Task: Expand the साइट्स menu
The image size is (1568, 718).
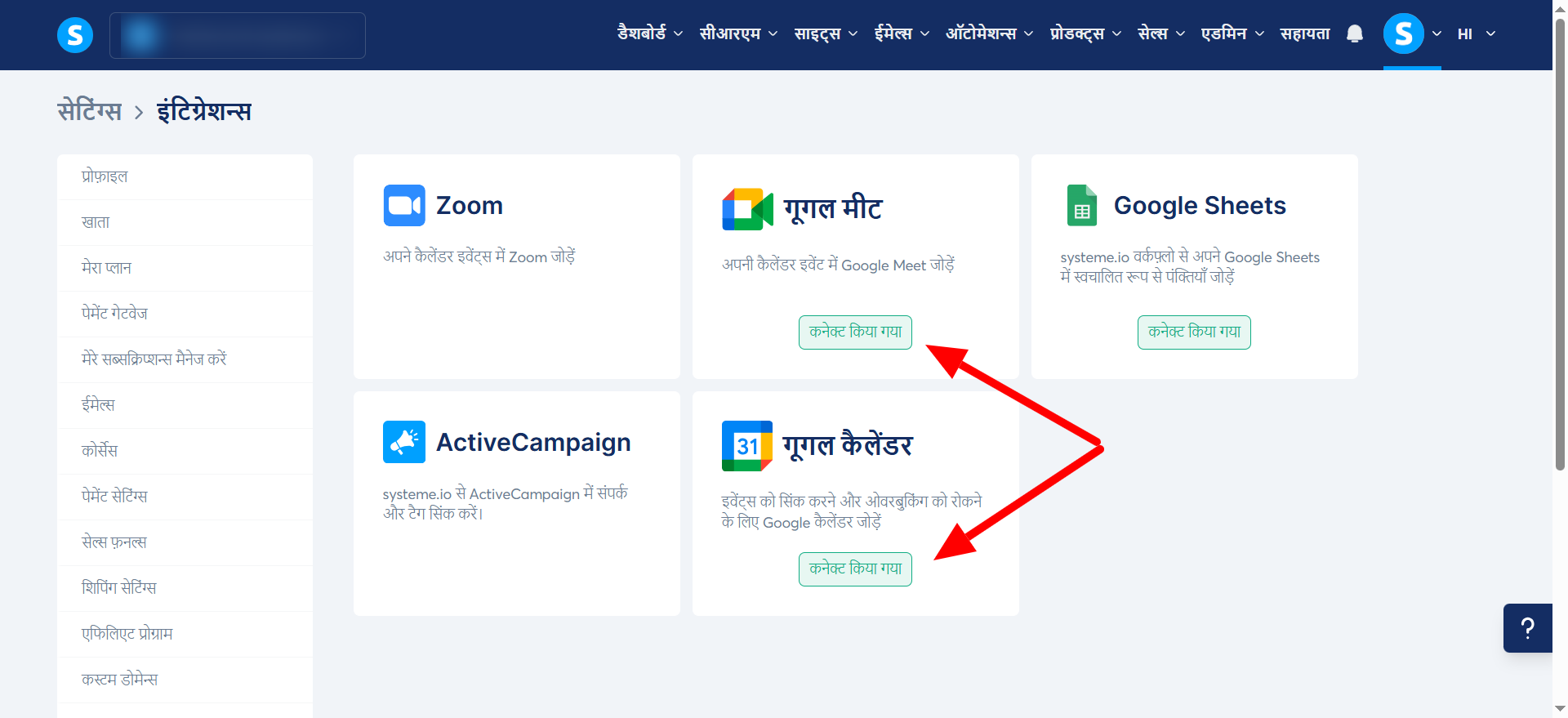Action: click(826, 33)
